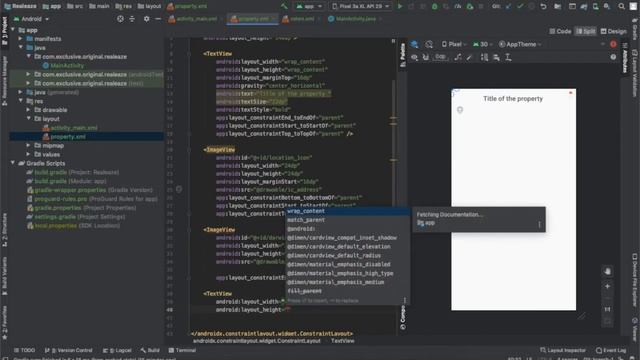640x360 pixels.
Task: Choose match_parent from autocomplete list
Action: [347, 220]
